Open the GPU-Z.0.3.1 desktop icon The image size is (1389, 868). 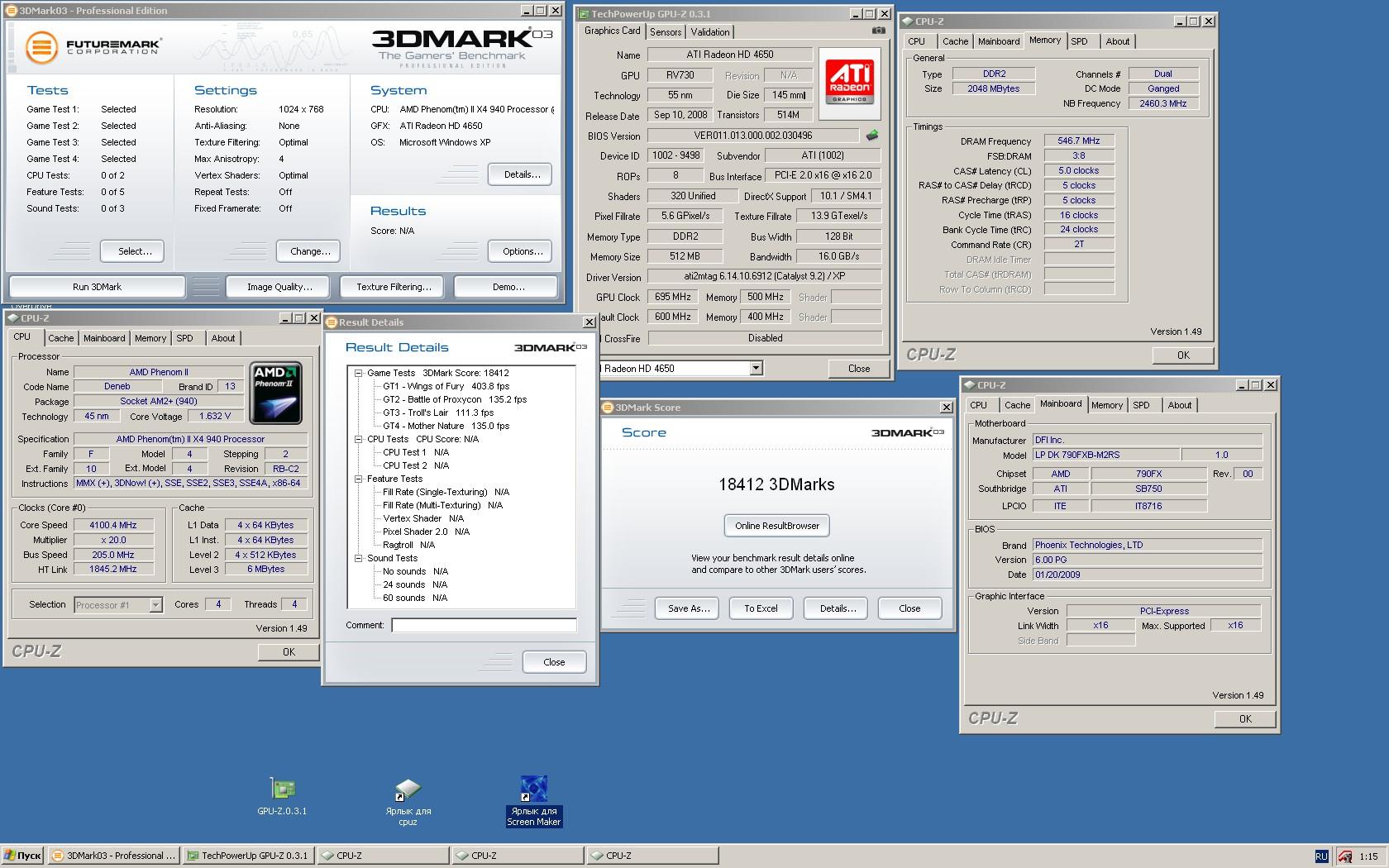pos(282,796)
